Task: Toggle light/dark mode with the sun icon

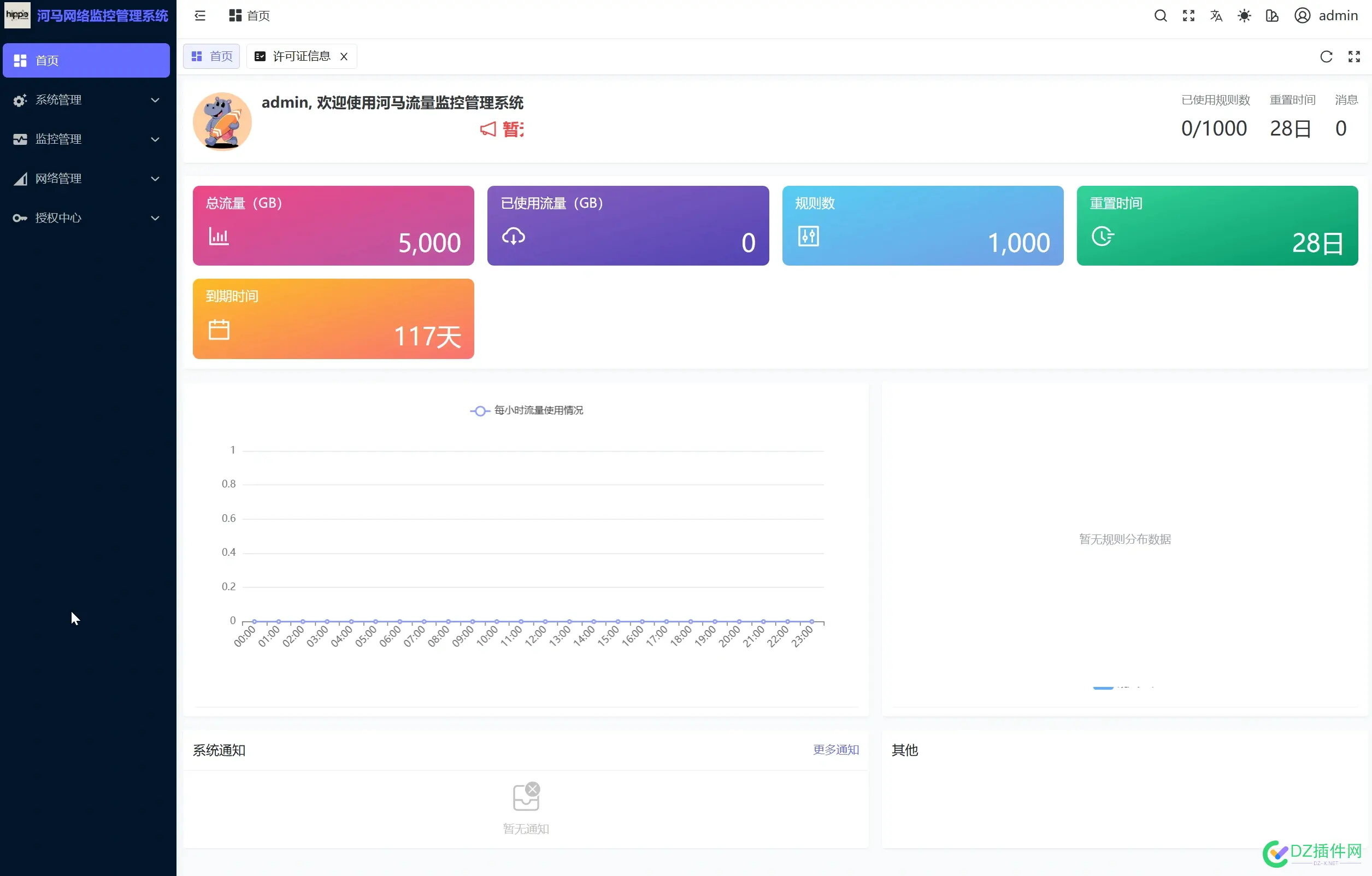Action: tap(1244, 15)
